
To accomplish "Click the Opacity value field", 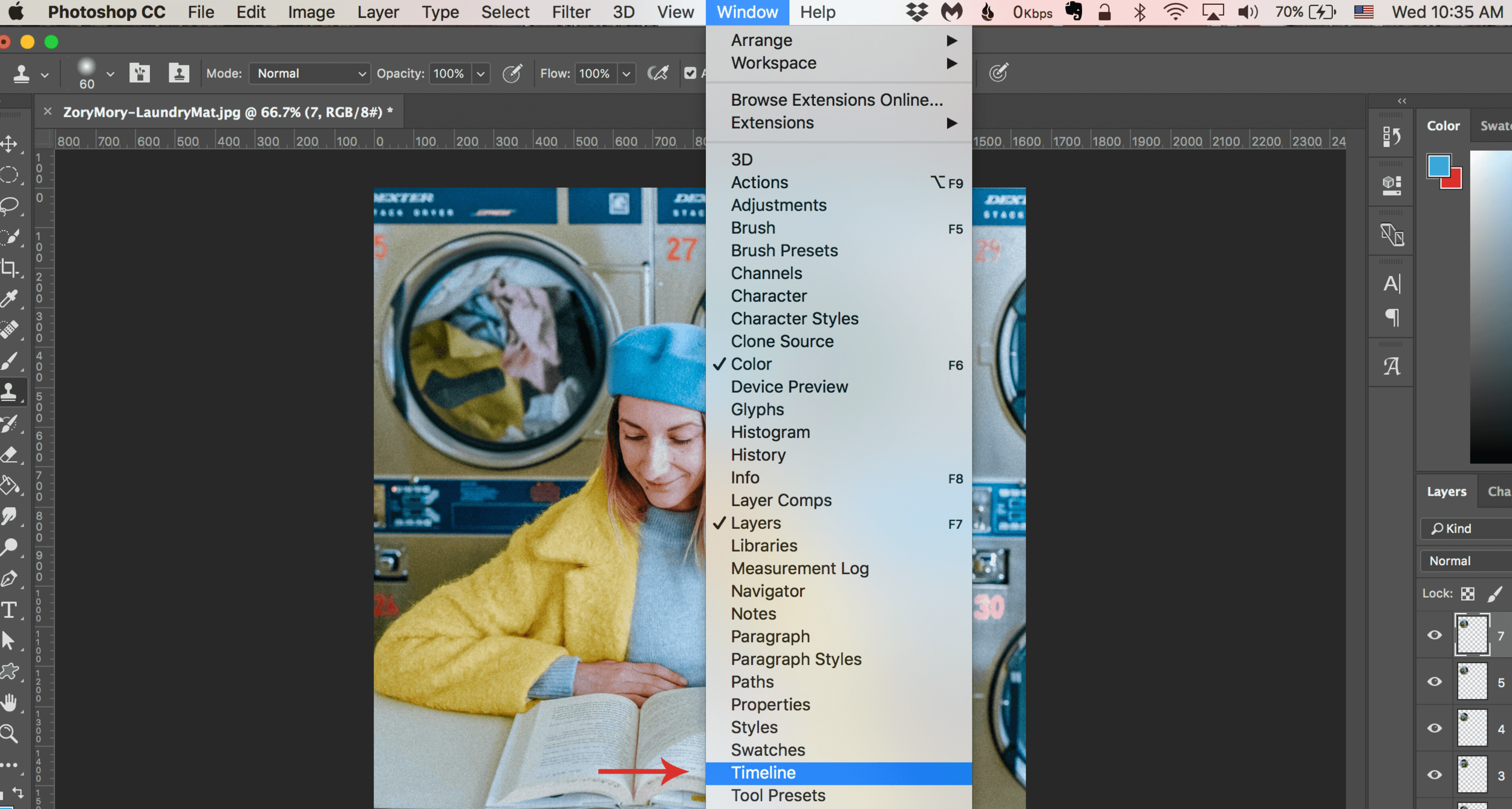I will [449, 74].
